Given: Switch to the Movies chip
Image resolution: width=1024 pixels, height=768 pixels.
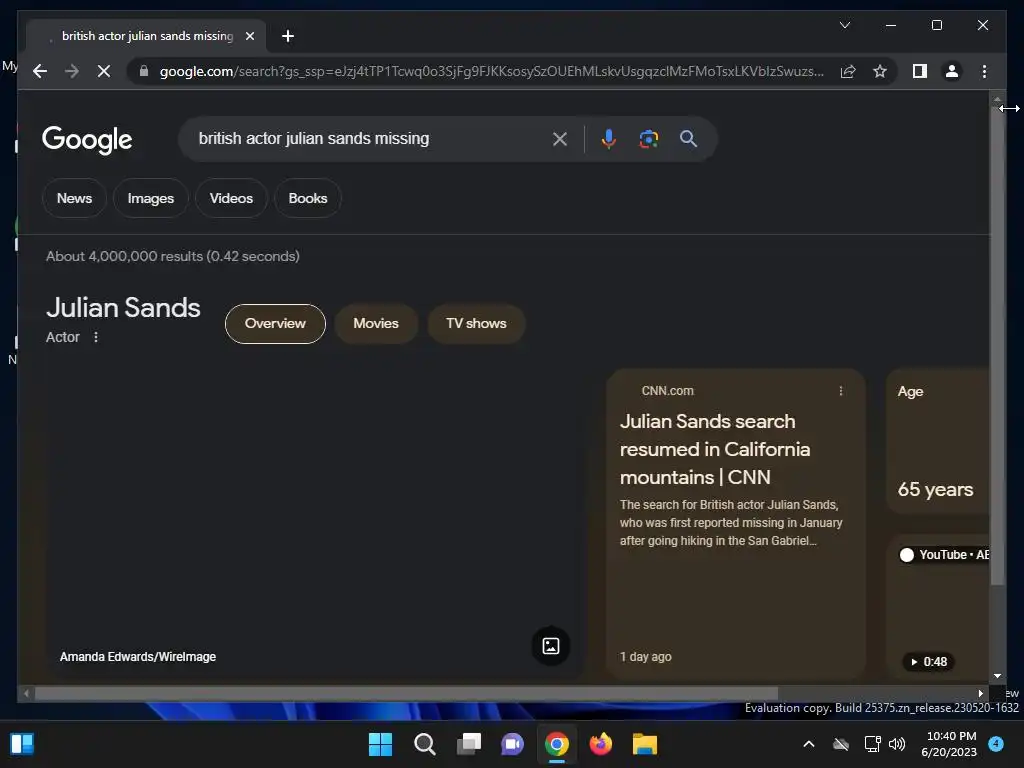Looking at the screenshot, I should (x=376, y=323).
